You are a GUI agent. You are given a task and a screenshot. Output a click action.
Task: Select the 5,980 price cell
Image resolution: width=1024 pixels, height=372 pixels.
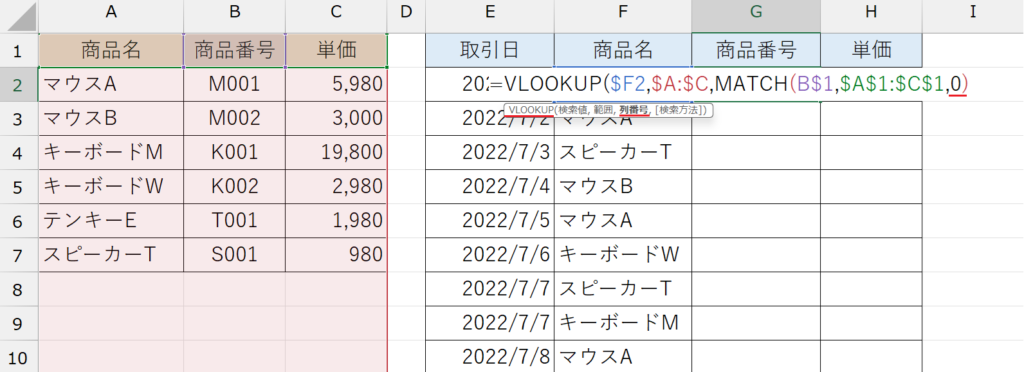coord(336,84)
